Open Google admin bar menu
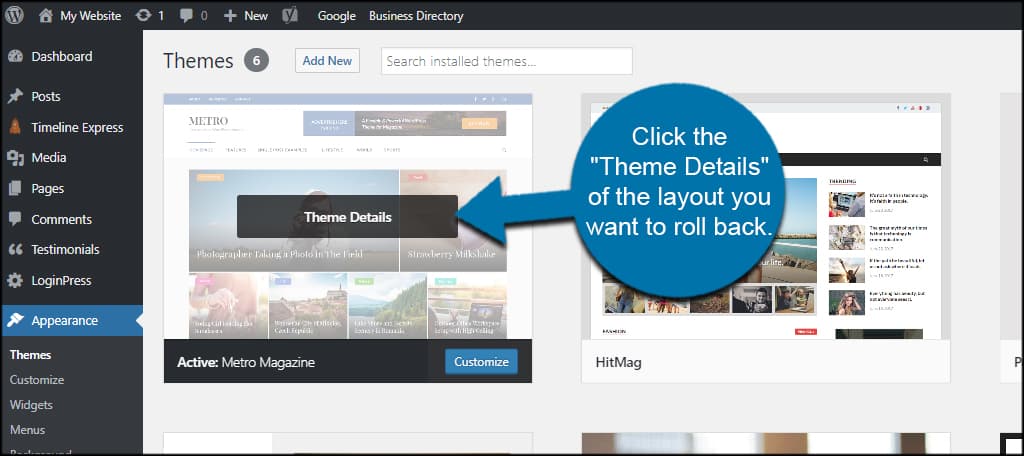Image resolution: width=1024 pixels, height=456 pixels. tap(336, 16)
